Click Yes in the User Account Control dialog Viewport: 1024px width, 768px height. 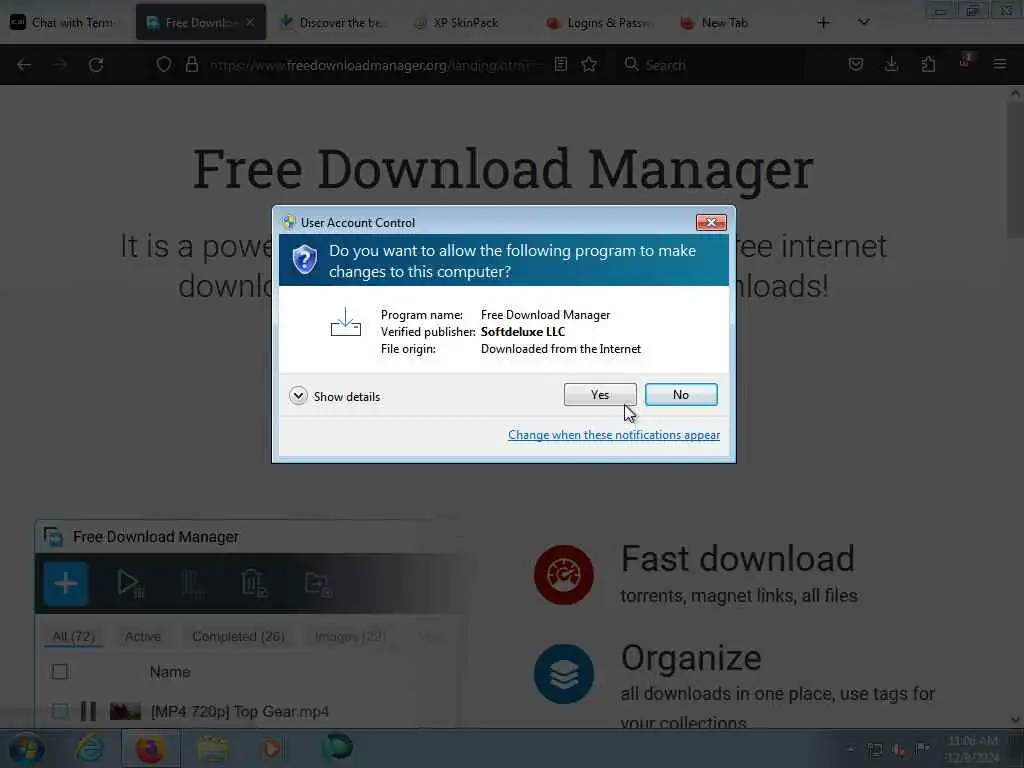[x=600, y=394]
